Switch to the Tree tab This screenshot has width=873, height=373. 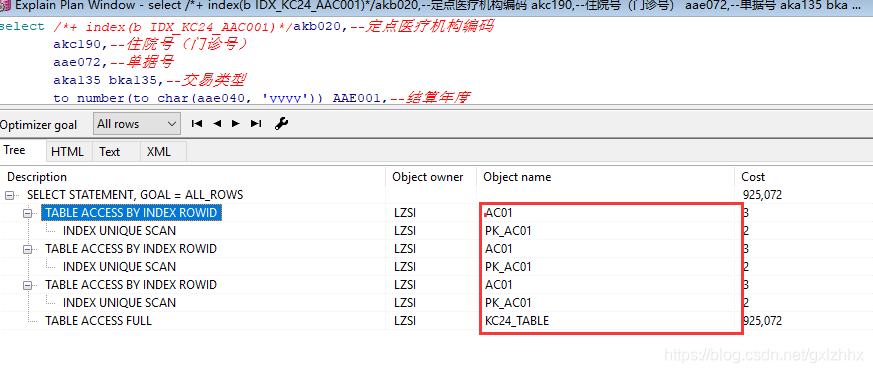coord(14,150)
